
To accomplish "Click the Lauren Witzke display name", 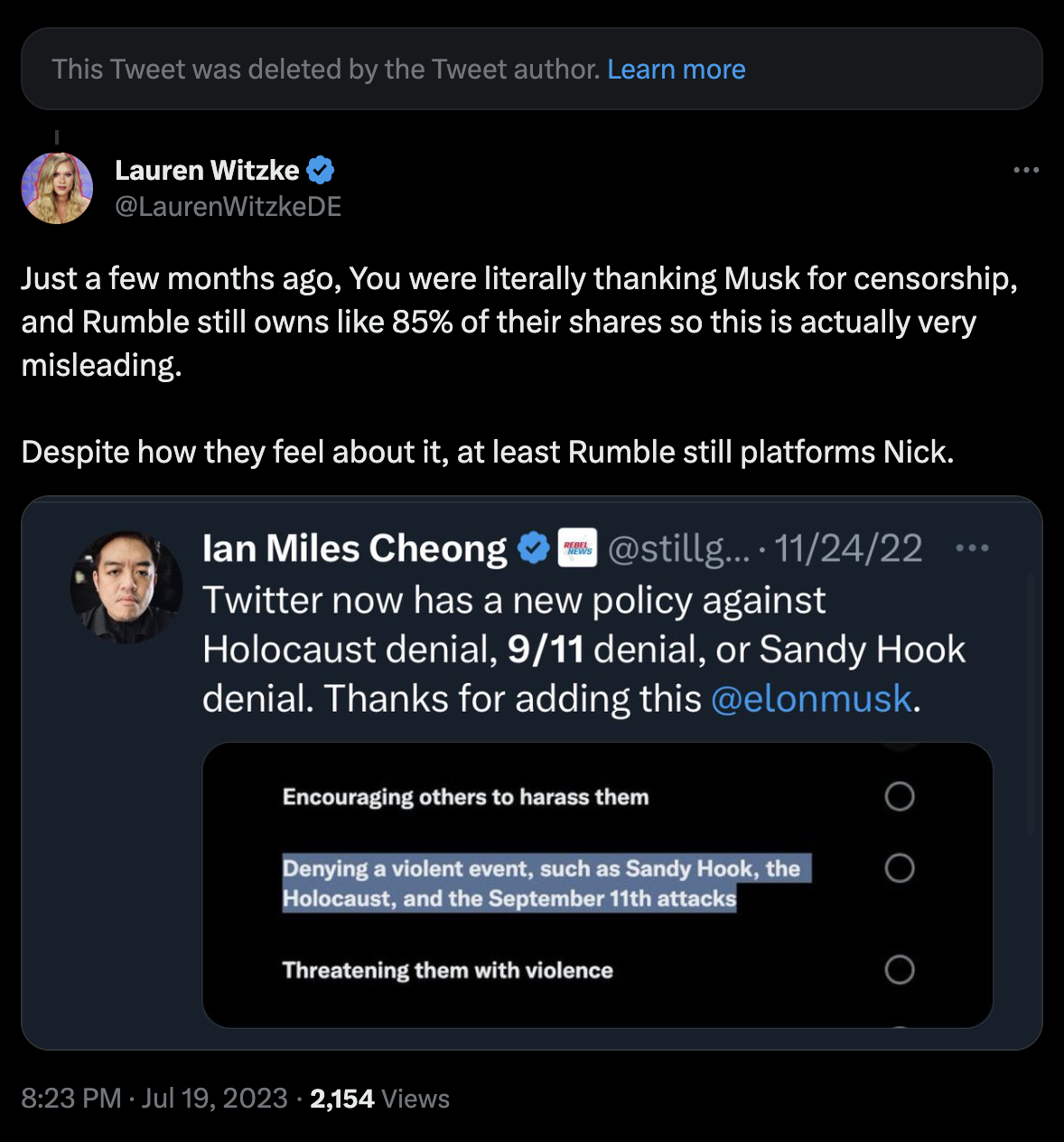I will (x=207, y=170).
